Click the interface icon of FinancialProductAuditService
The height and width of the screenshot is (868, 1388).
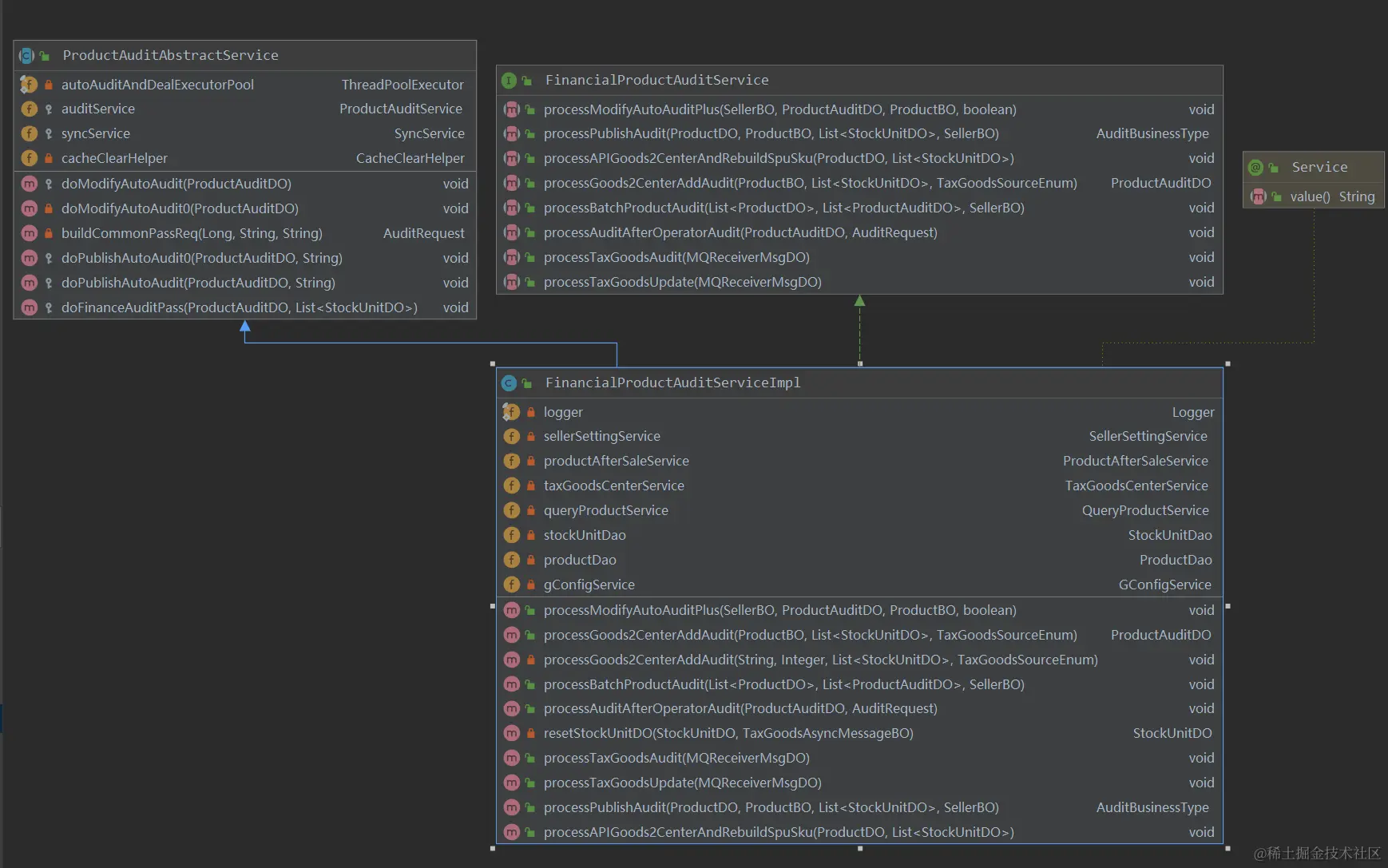509,80
